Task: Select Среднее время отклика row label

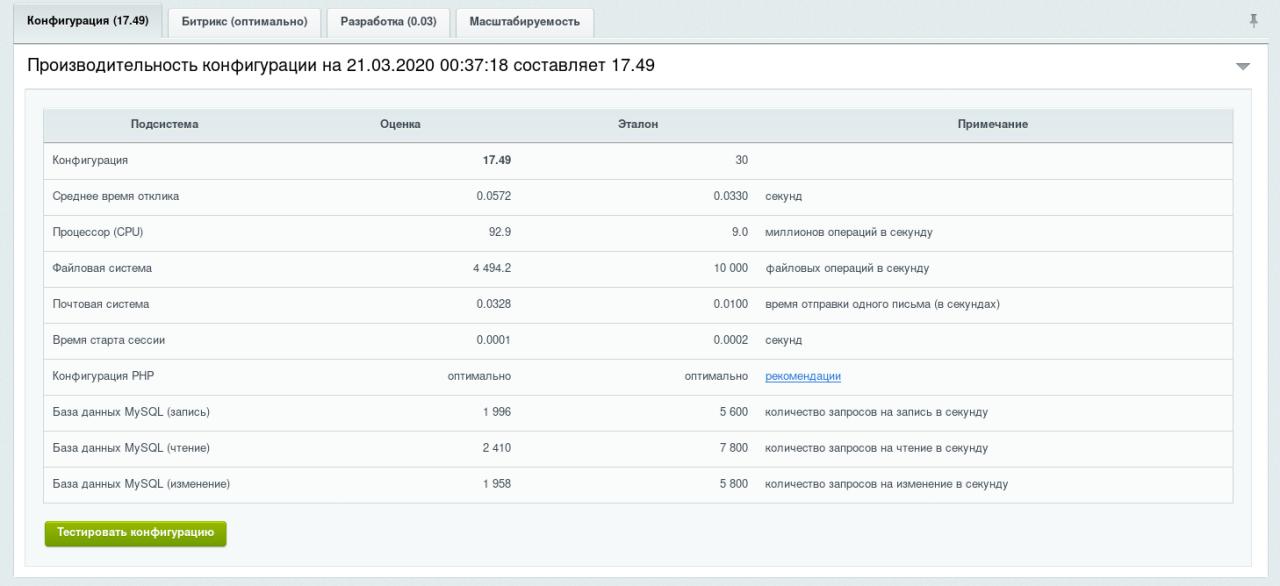Action: pyautogui.click(x=116, y=196)
